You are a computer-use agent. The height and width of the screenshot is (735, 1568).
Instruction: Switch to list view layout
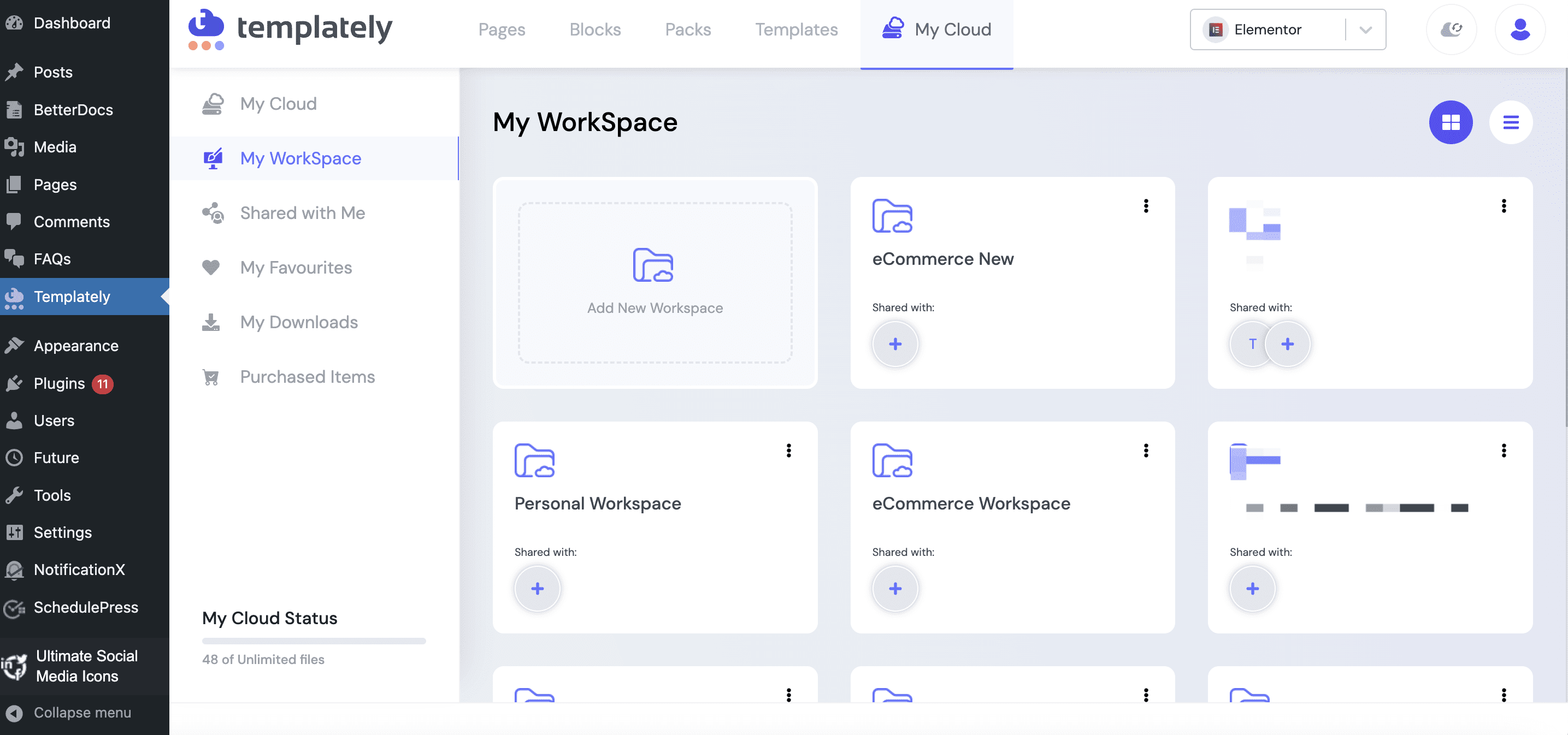tap(1510, 122)
